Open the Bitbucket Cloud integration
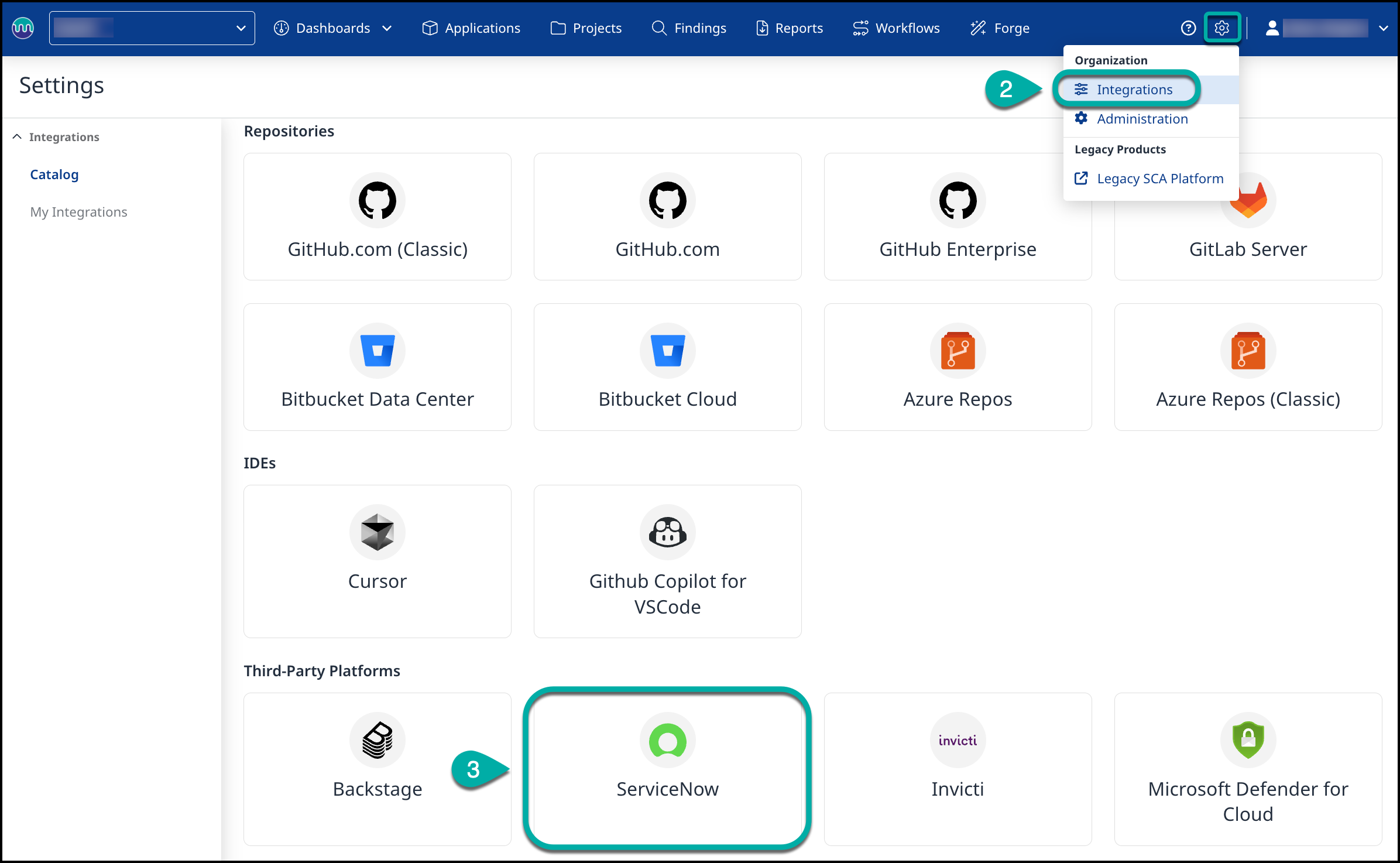The height and width of the screenshot is (863, 1400). point(667,367)
